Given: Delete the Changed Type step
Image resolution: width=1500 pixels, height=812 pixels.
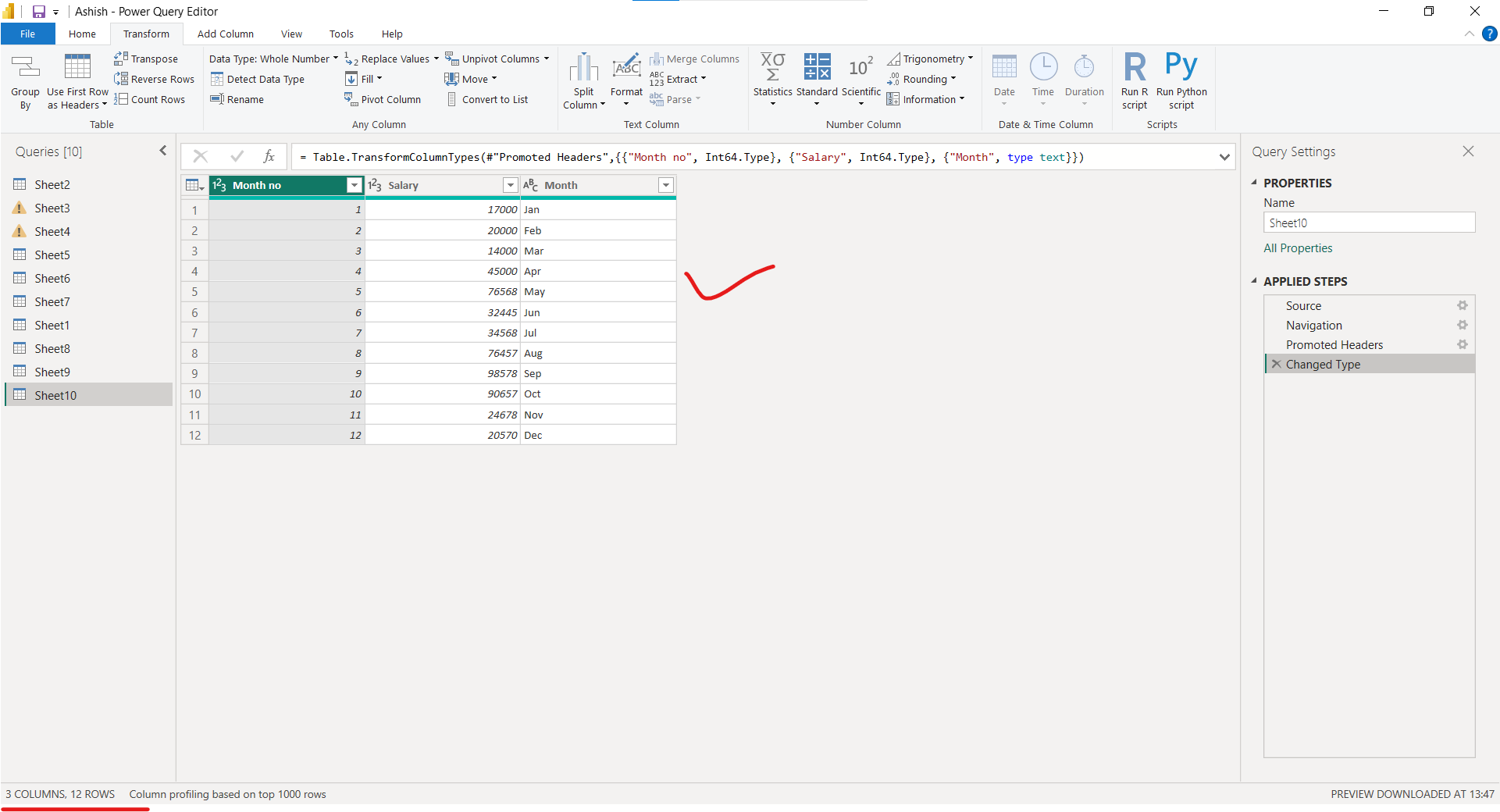Looking at the screenshot, I should (1276, 365).
